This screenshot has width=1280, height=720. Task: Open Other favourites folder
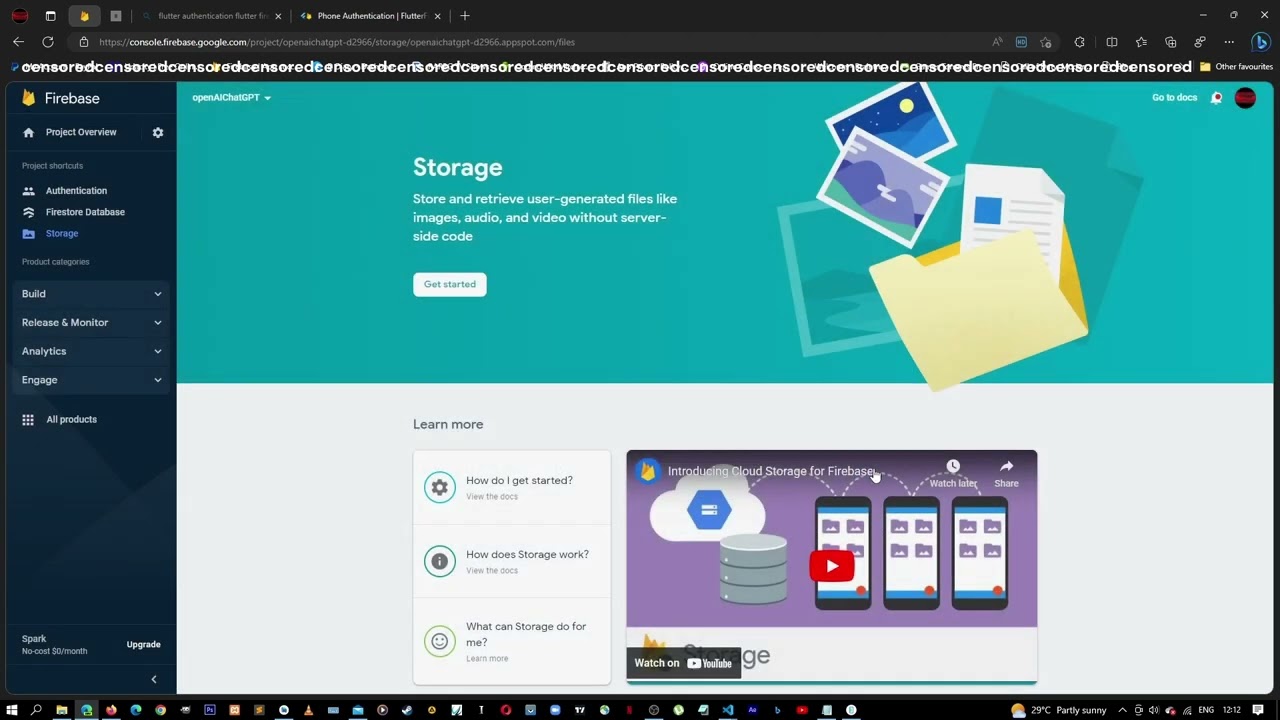[1236, 67]
